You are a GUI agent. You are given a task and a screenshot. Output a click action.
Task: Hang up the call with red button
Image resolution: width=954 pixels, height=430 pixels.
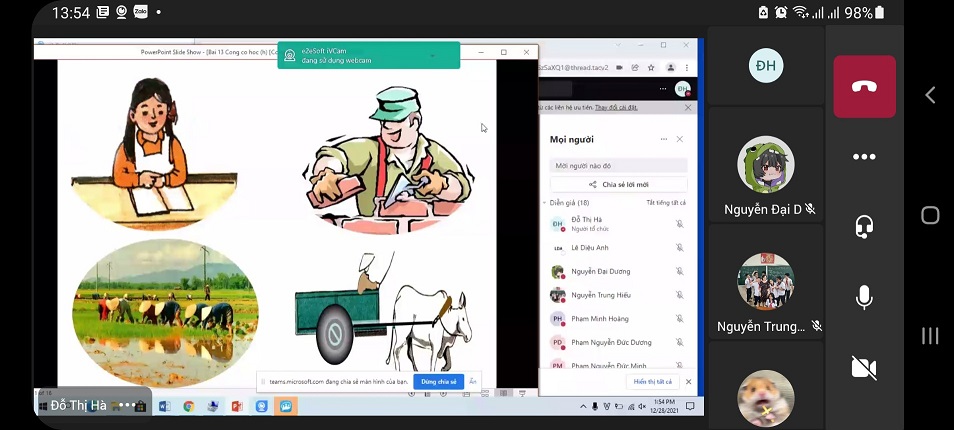(x=864, y=87)
